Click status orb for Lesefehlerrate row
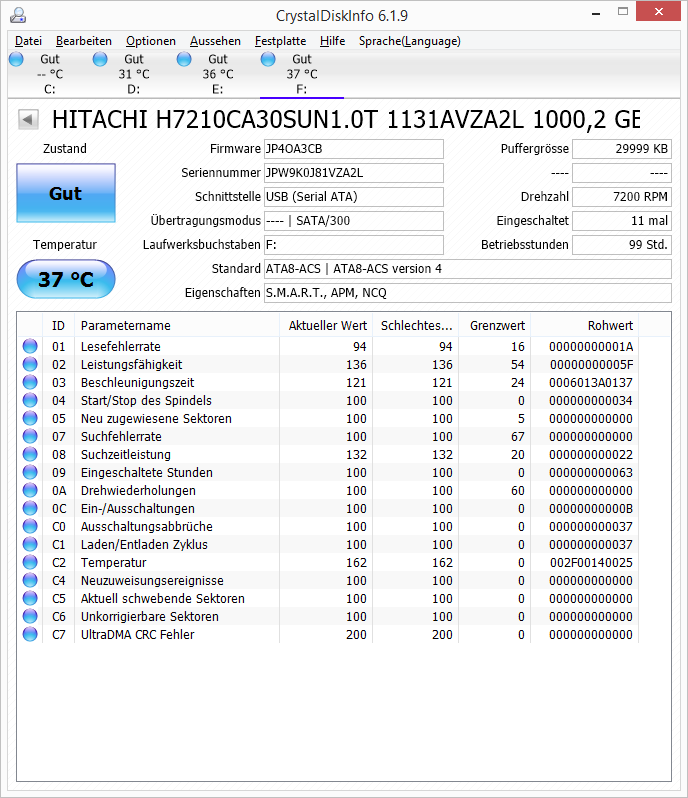 click(30, 346)
